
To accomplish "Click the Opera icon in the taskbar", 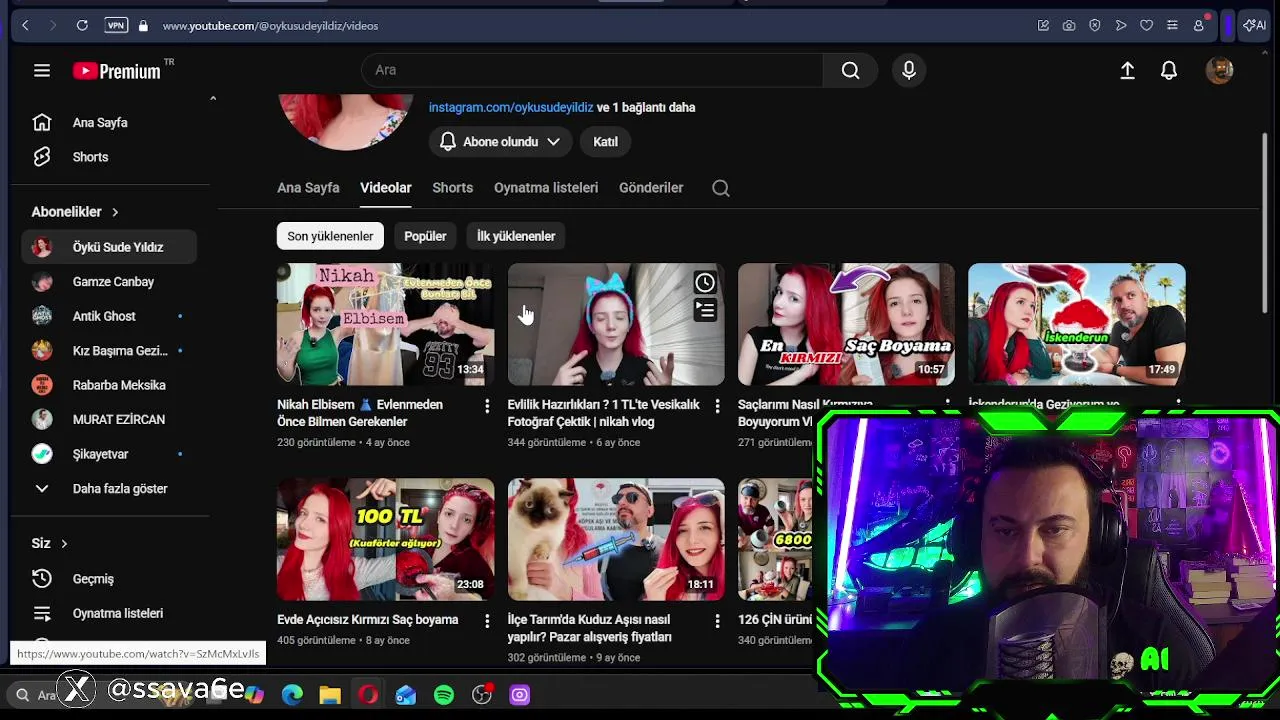I will (x=368, y=695).
